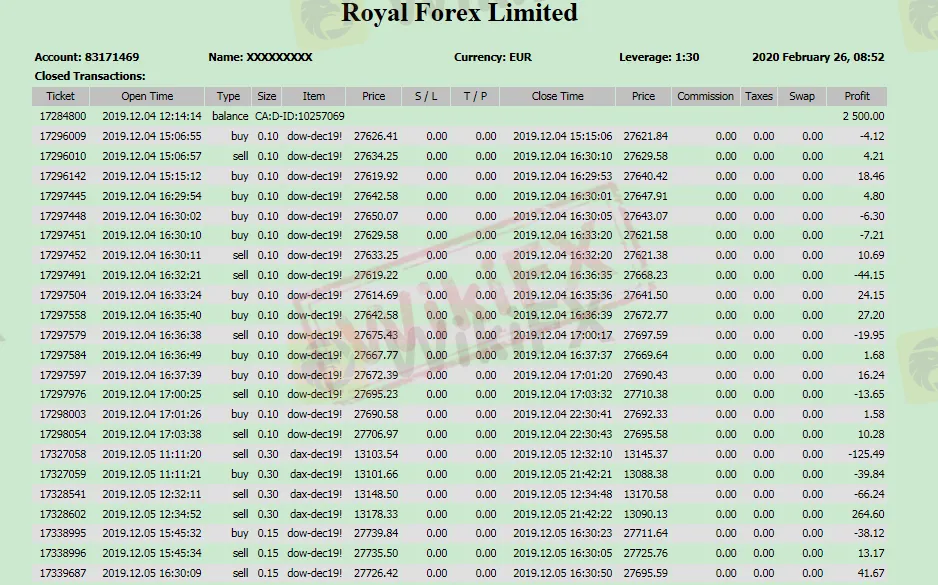Select ticket number 17327058
938x585 pixels.
(x=63, y=454)
